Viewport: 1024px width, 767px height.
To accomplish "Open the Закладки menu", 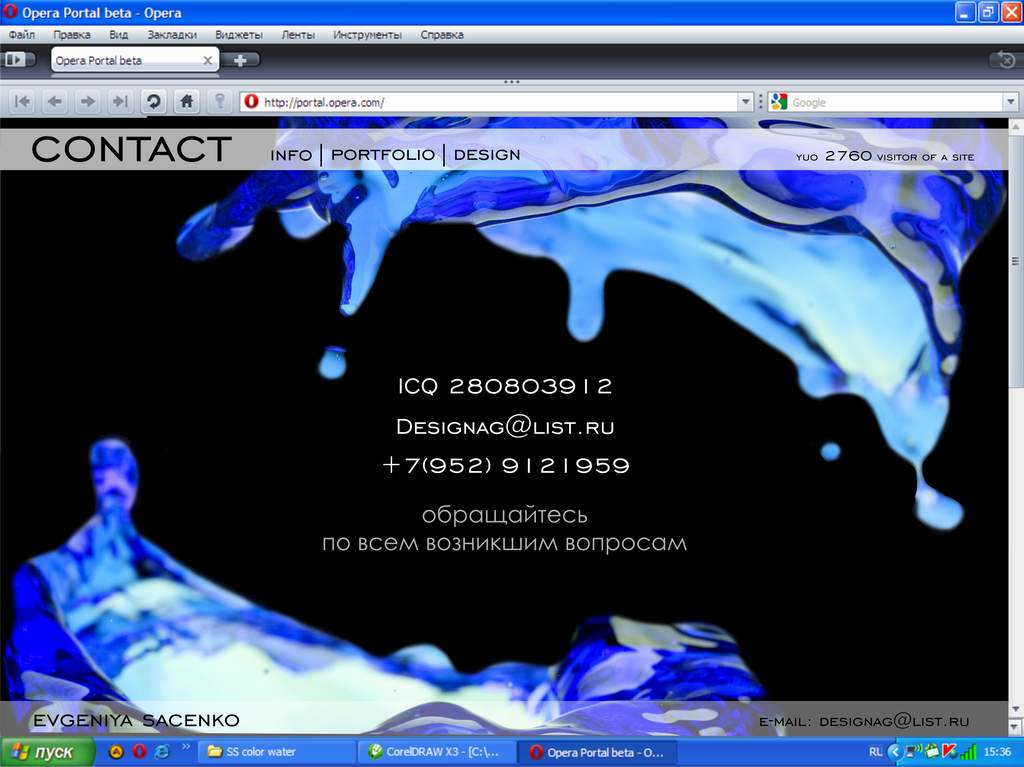I will pos(172,35).
